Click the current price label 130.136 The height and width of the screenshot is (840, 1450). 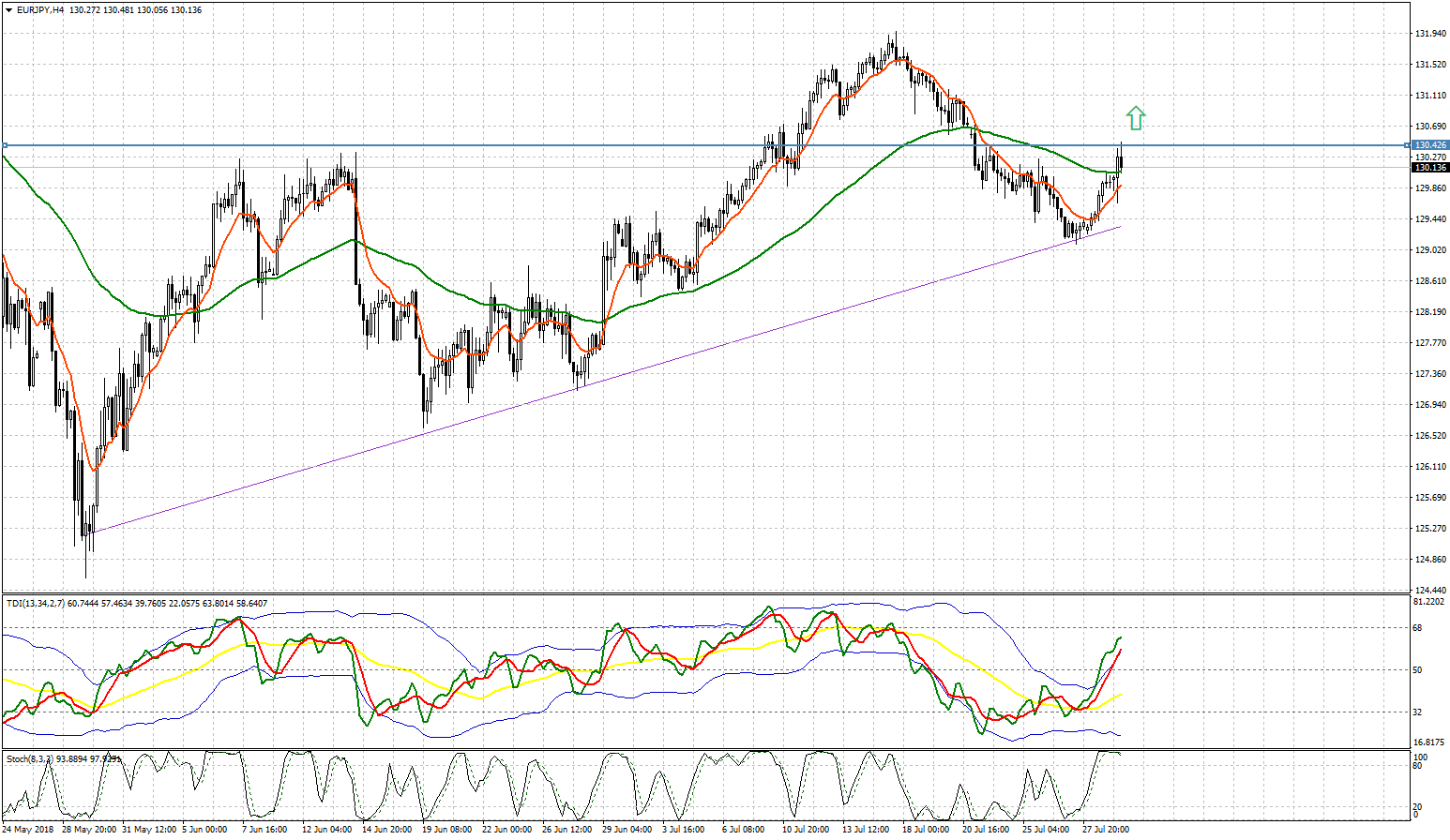[1430, 168]
